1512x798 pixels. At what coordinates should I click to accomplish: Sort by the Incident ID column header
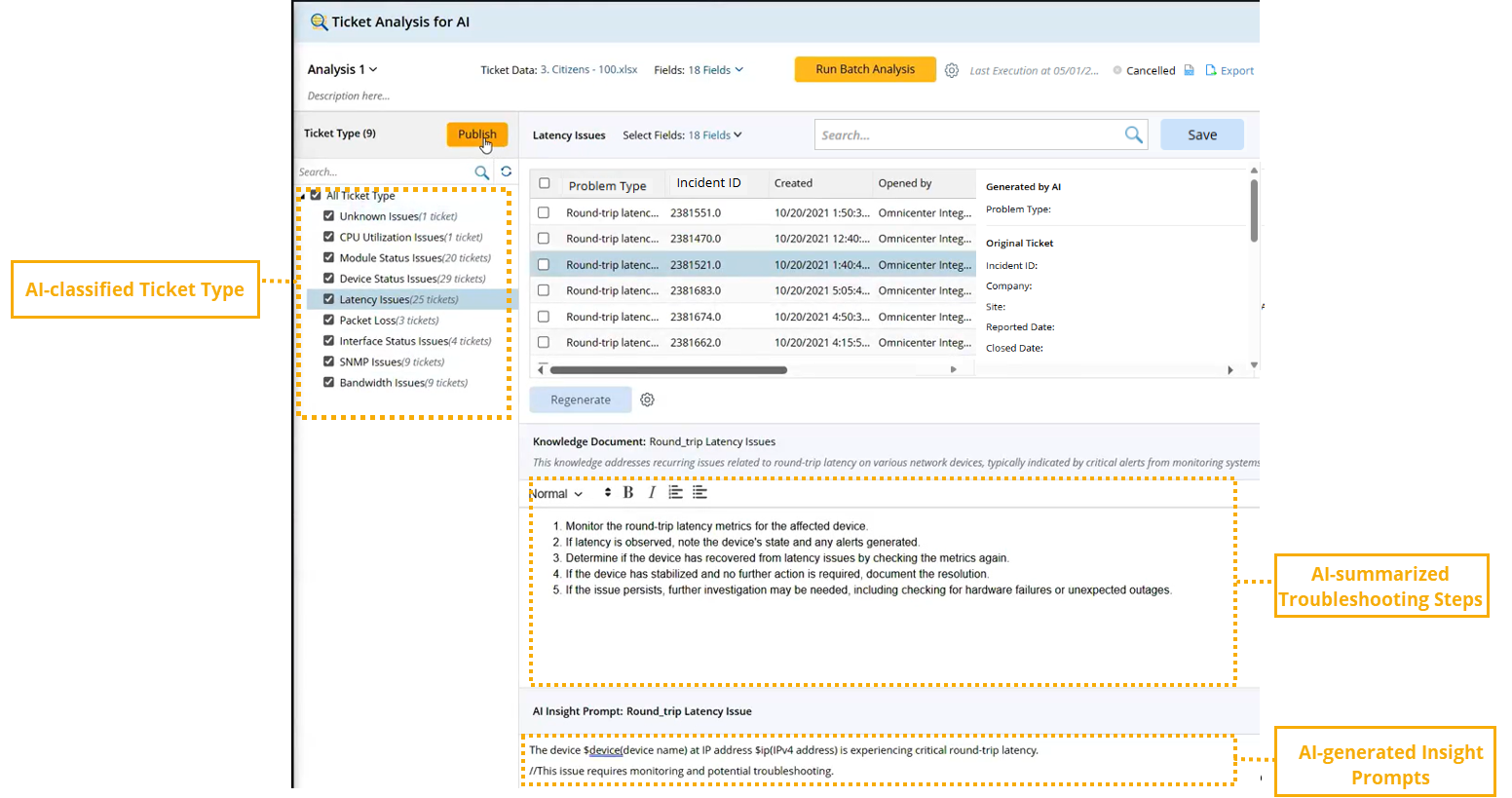tap(708, 183)
